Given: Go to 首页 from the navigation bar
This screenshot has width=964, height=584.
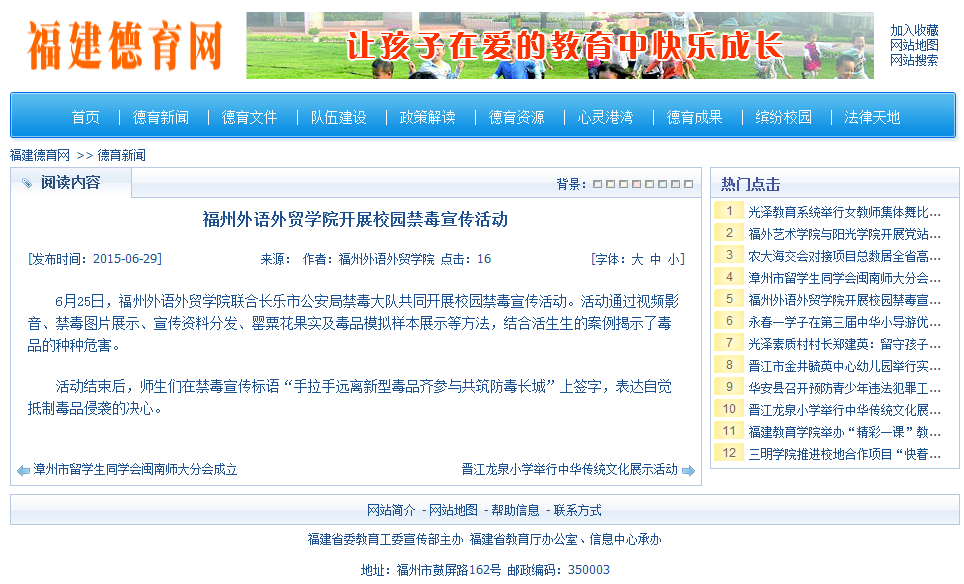Looking at the screenshot, I should coord(84,116).
